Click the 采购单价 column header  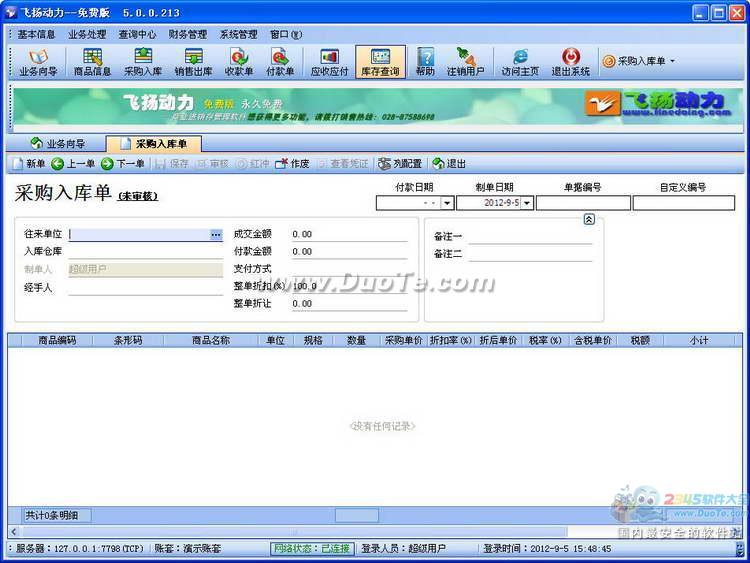[403, 341]
